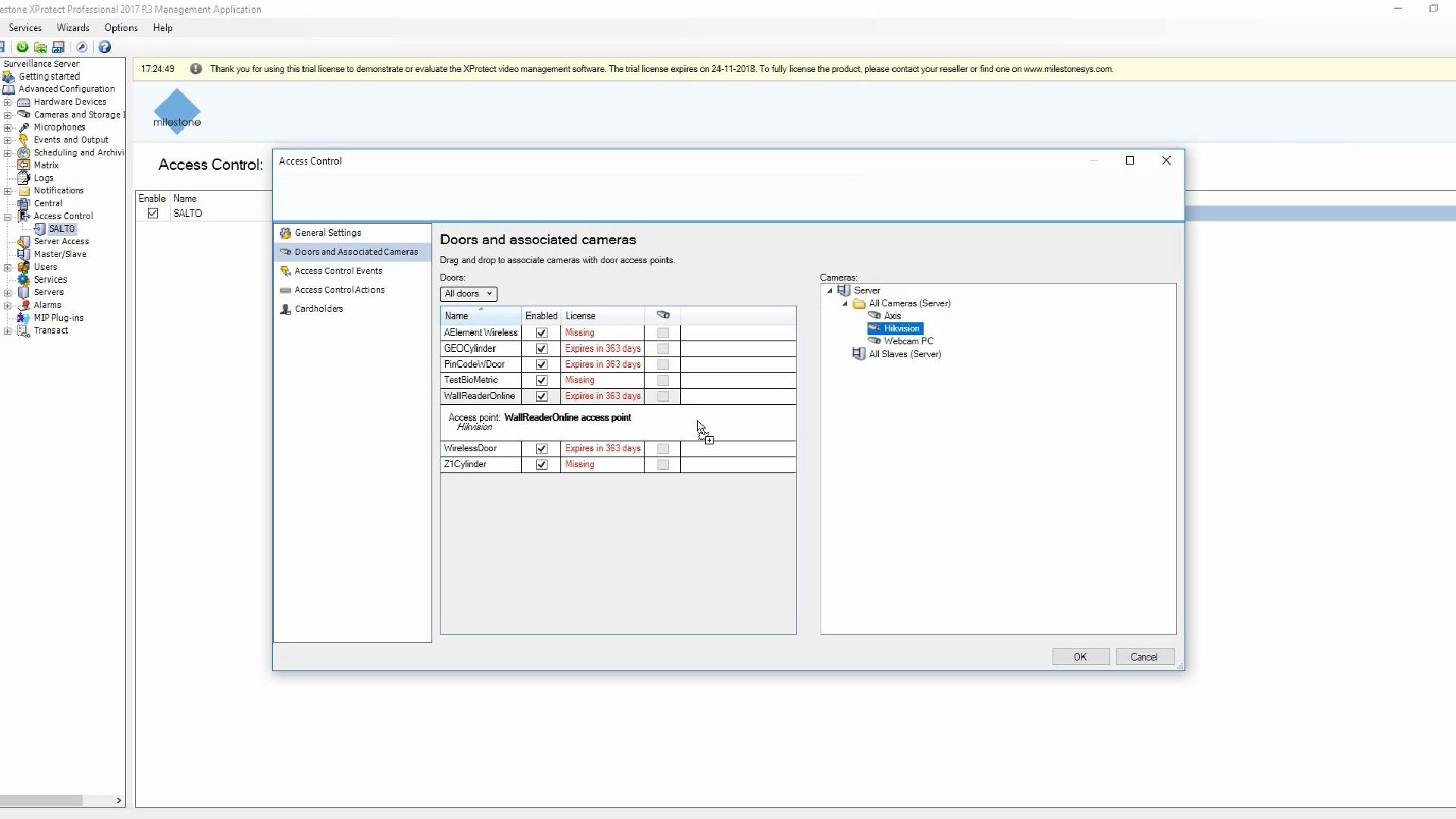
Task: Toggle Enabled checkbox for Z1Cylinder
Action: (541, 465)
